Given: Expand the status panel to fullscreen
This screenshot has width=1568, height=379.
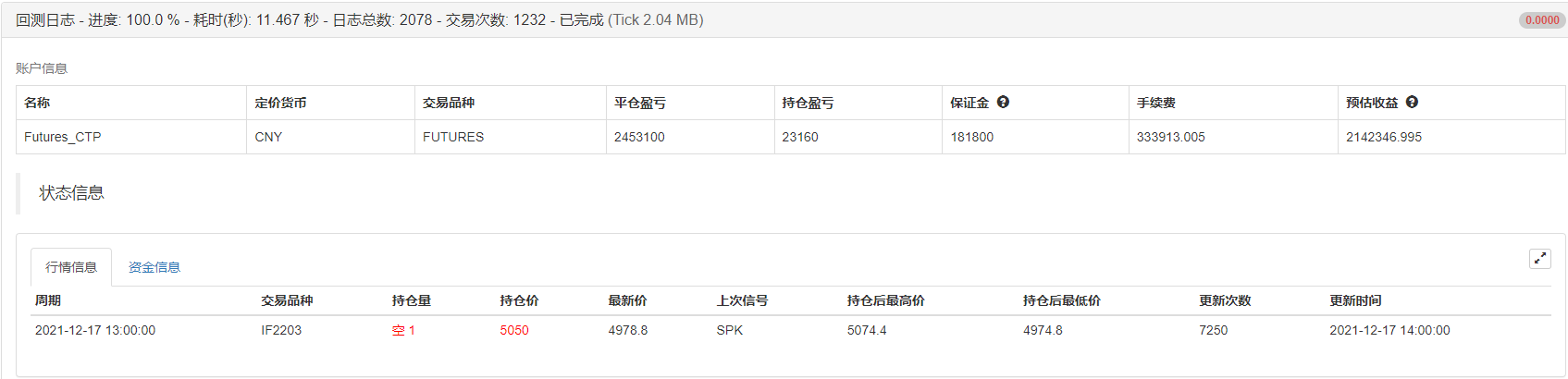Looking at the screenshot, I should tap(1539, 259).
